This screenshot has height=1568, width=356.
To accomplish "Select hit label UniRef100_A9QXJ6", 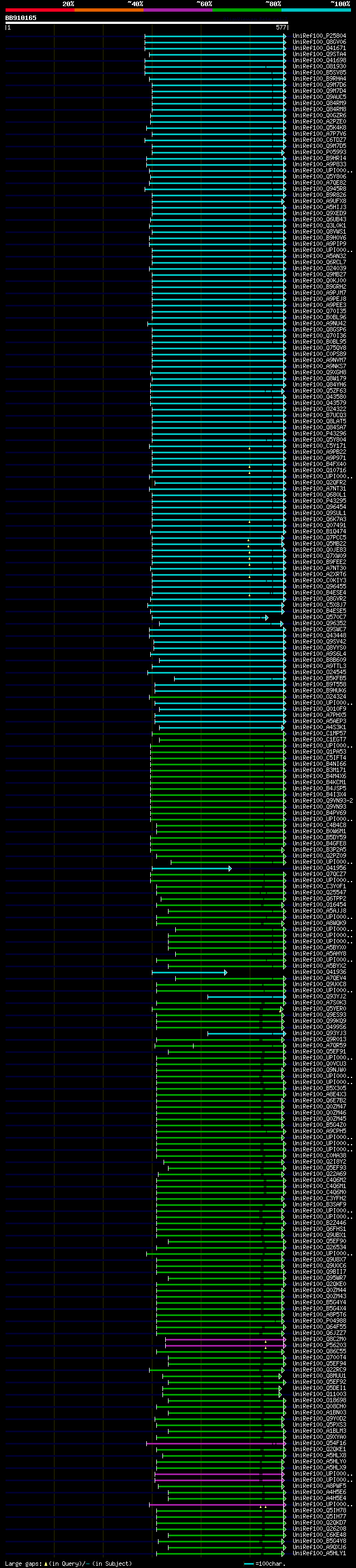I will tap(319, 1546).
